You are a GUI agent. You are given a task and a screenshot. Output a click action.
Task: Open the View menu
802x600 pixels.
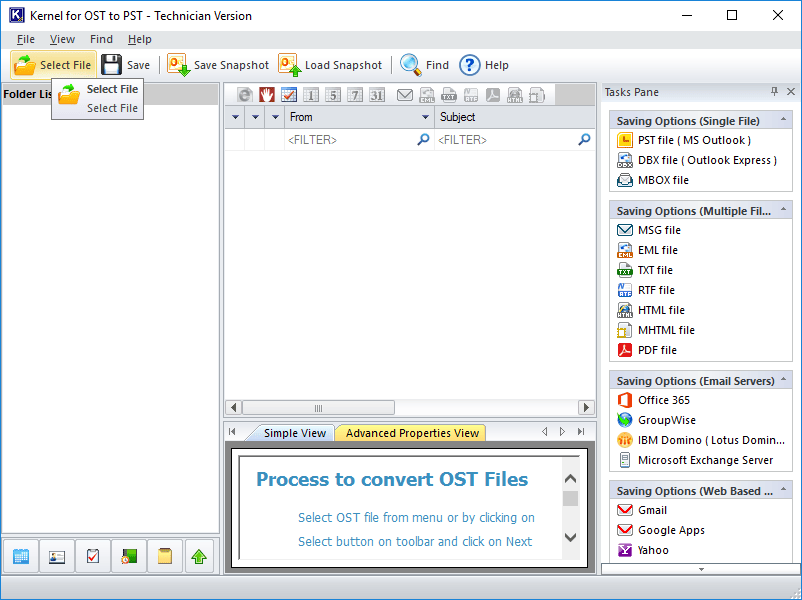(62, 39)
